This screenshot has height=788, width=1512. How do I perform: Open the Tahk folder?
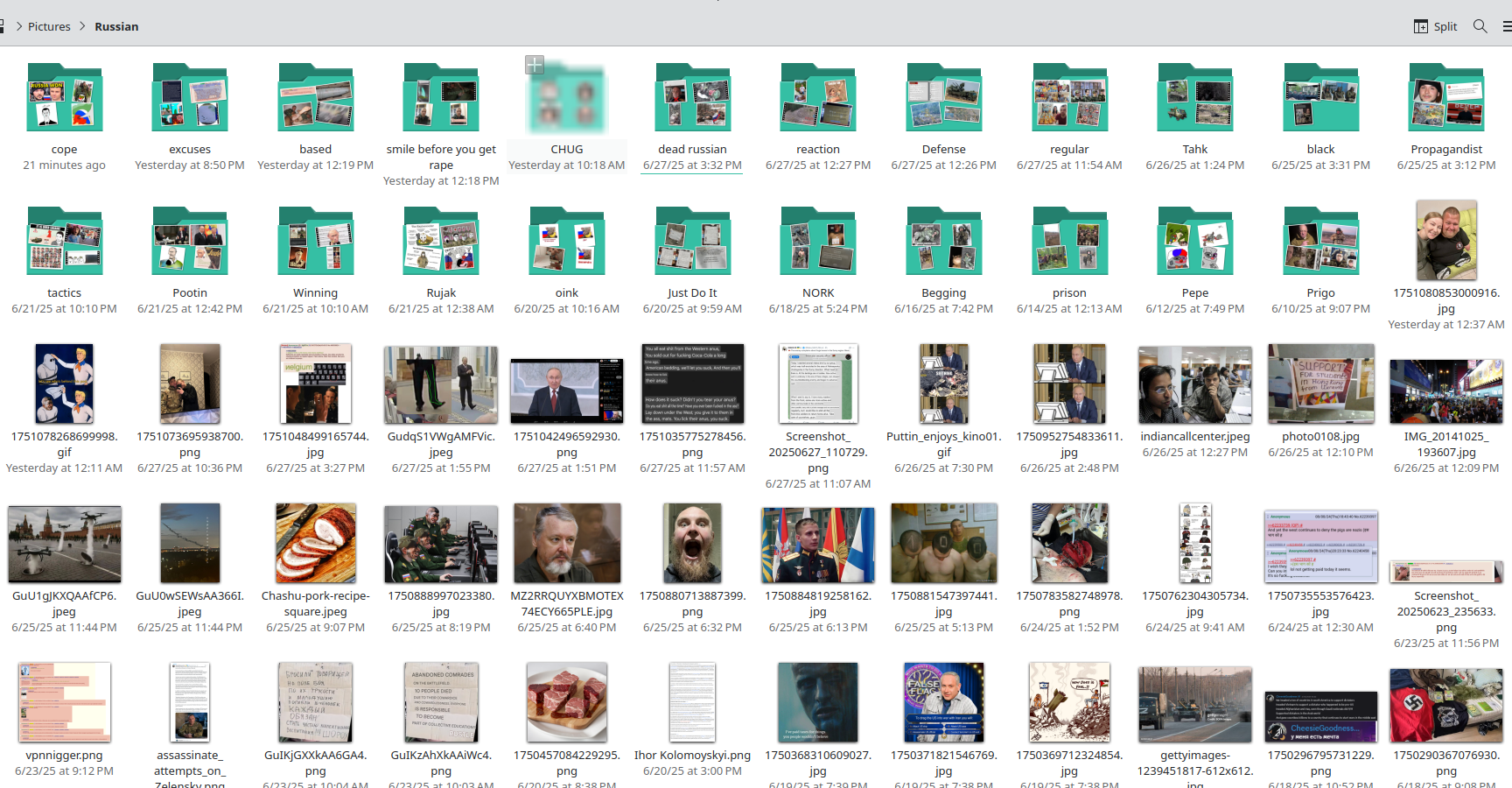(1195, 97)
